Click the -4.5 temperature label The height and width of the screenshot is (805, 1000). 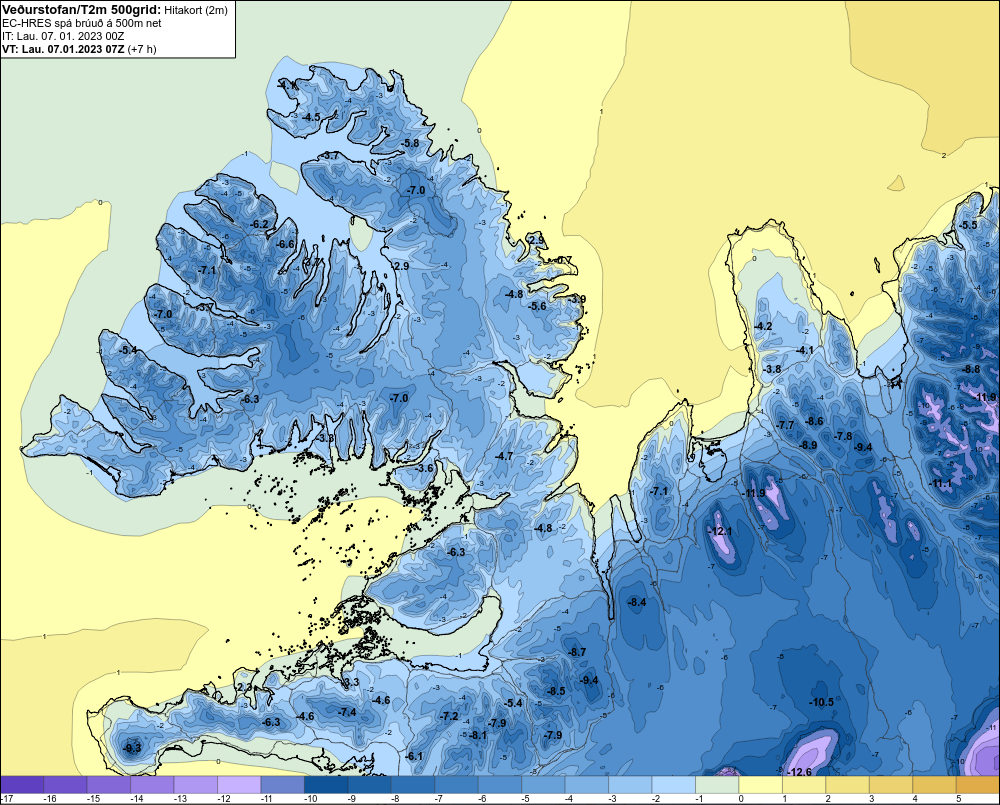pos(311,117)
